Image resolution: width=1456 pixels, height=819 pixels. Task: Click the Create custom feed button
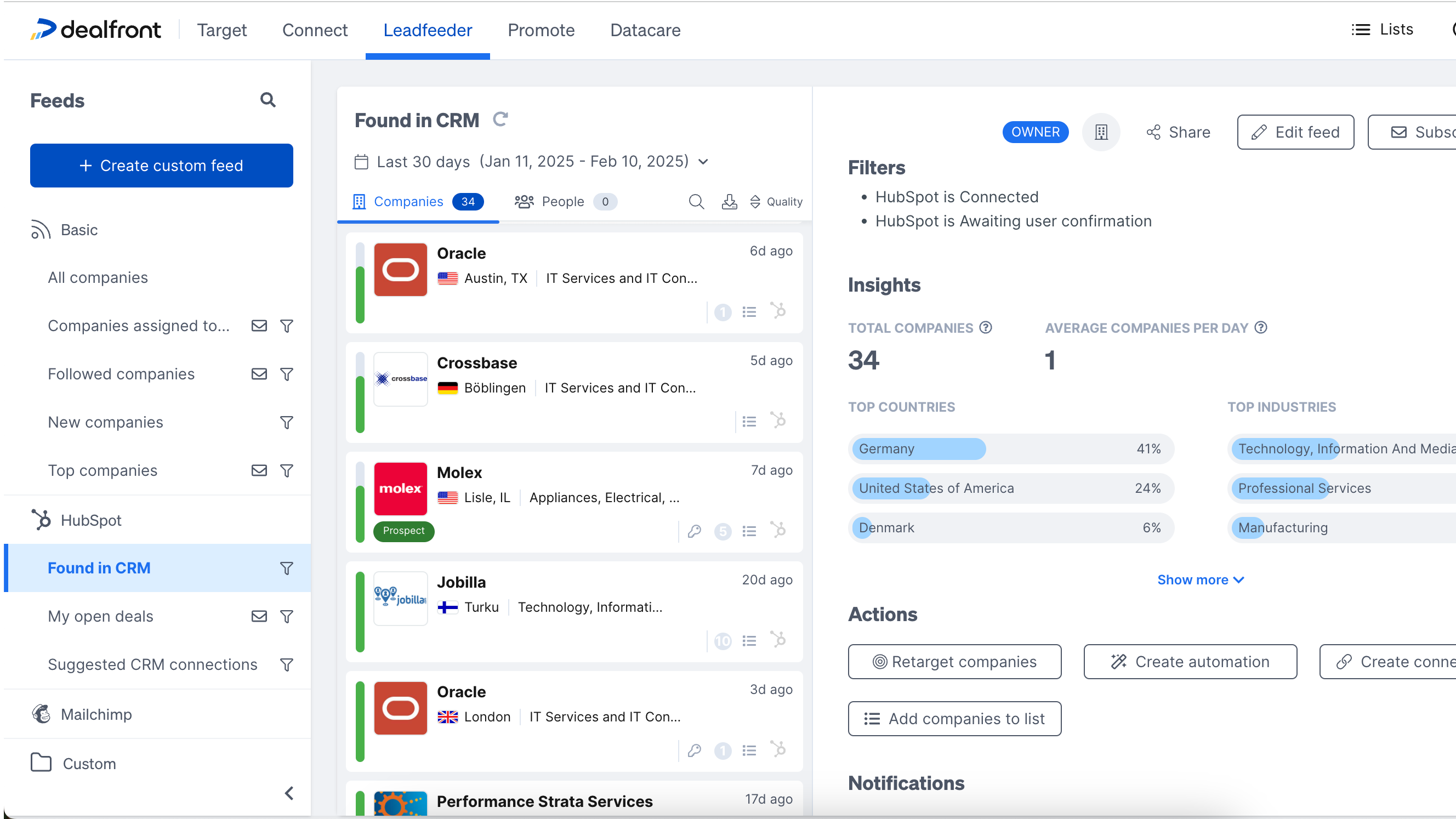[161, 165]
